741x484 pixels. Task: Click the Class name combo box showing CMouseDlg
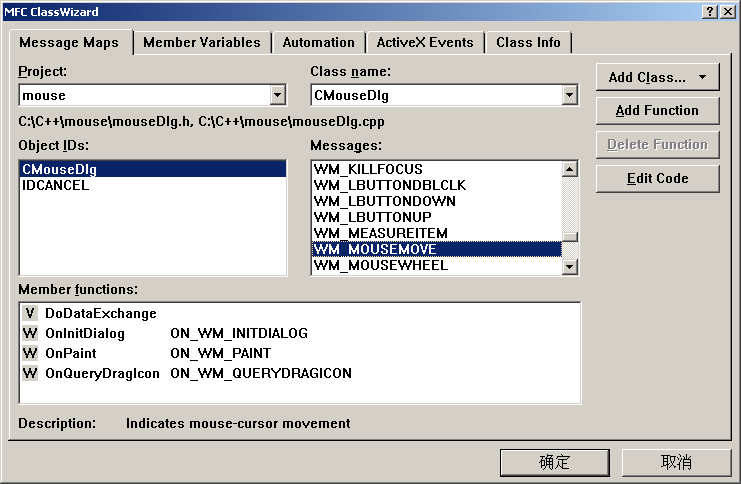445,95
